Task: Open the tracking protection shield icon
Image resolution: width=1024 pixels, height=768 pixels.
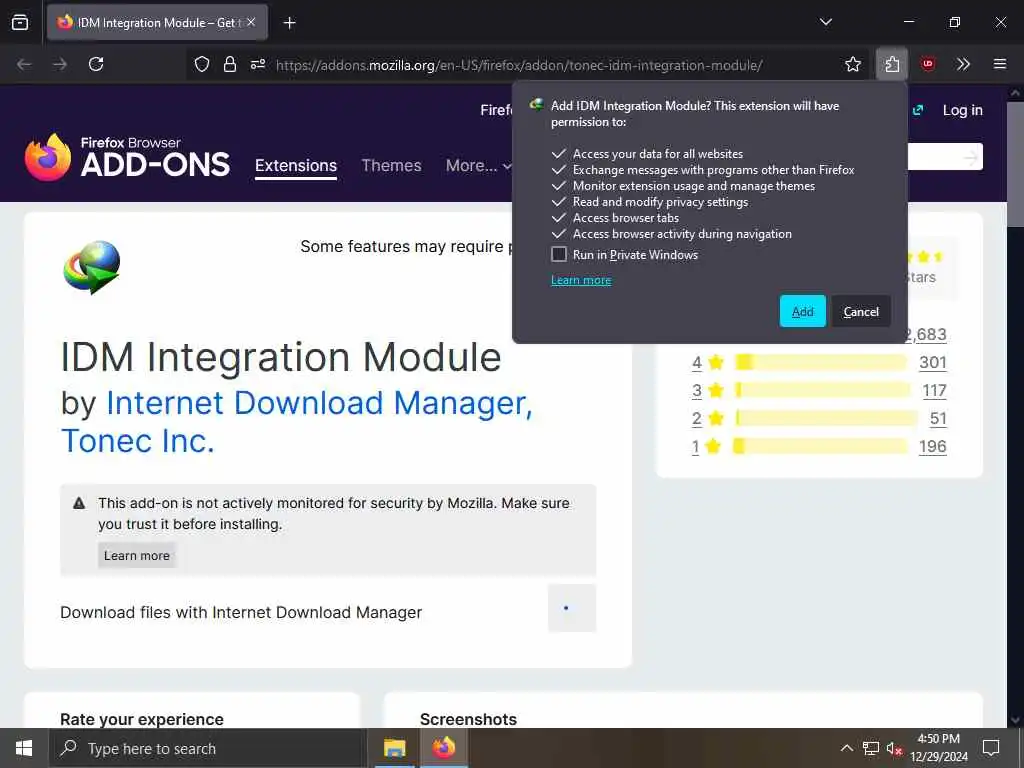Action: click(202, 64)
